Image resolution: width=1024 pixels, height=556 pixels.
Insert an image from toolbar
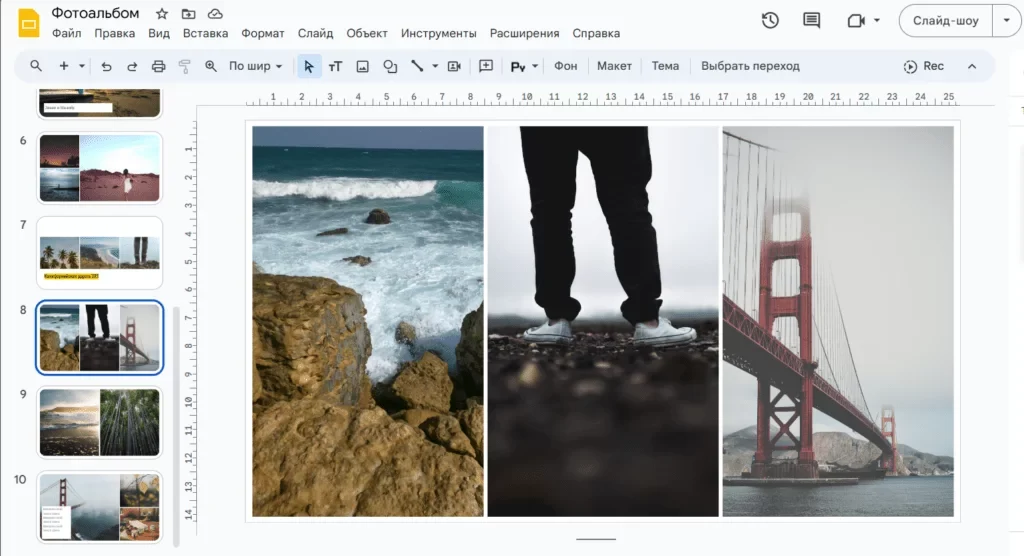click(362, 66)
